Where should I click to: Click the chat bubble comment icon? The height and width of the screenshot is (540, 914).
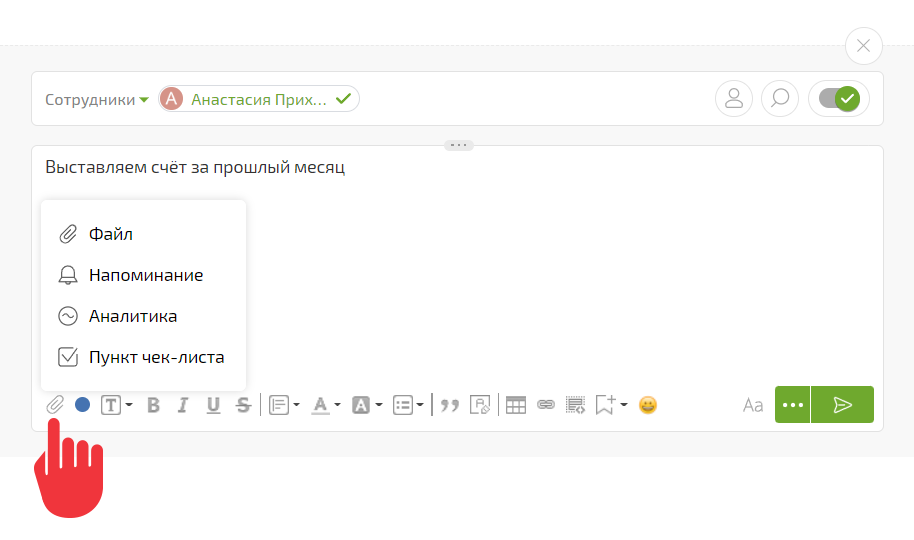[780, 98]
